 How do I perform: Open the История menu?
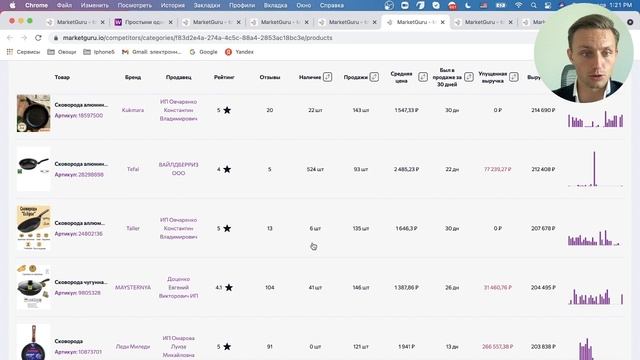click(172, 5)
